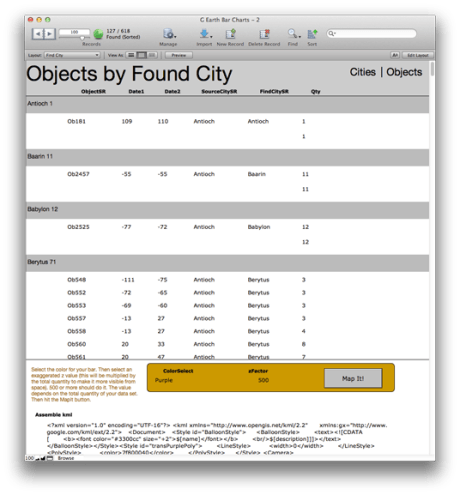Create a New Record
460x495 pixels.
[x=230, y=34]
